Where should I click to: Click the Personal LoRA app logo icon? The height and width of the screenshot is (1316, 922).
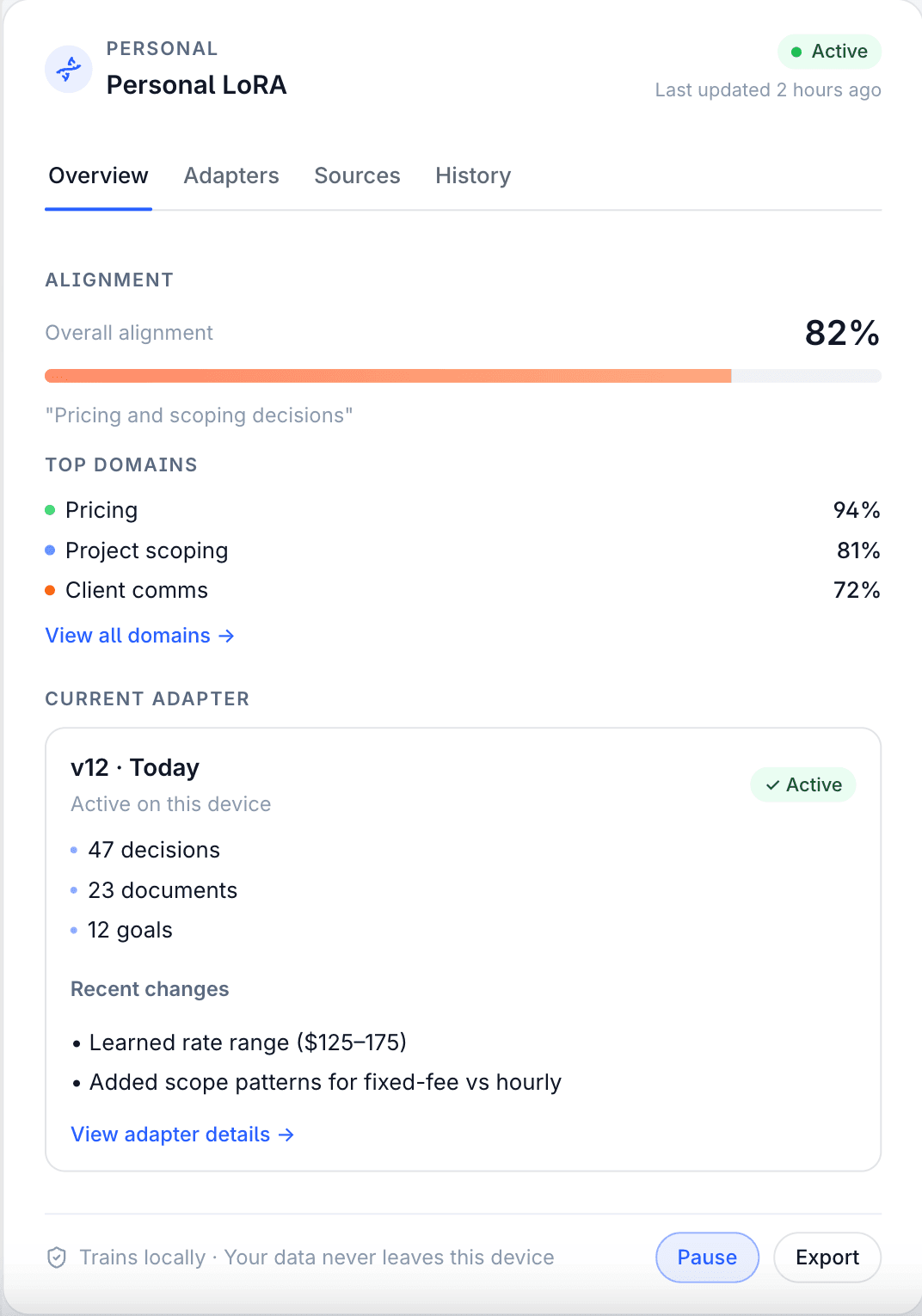(x=68, y=69)
